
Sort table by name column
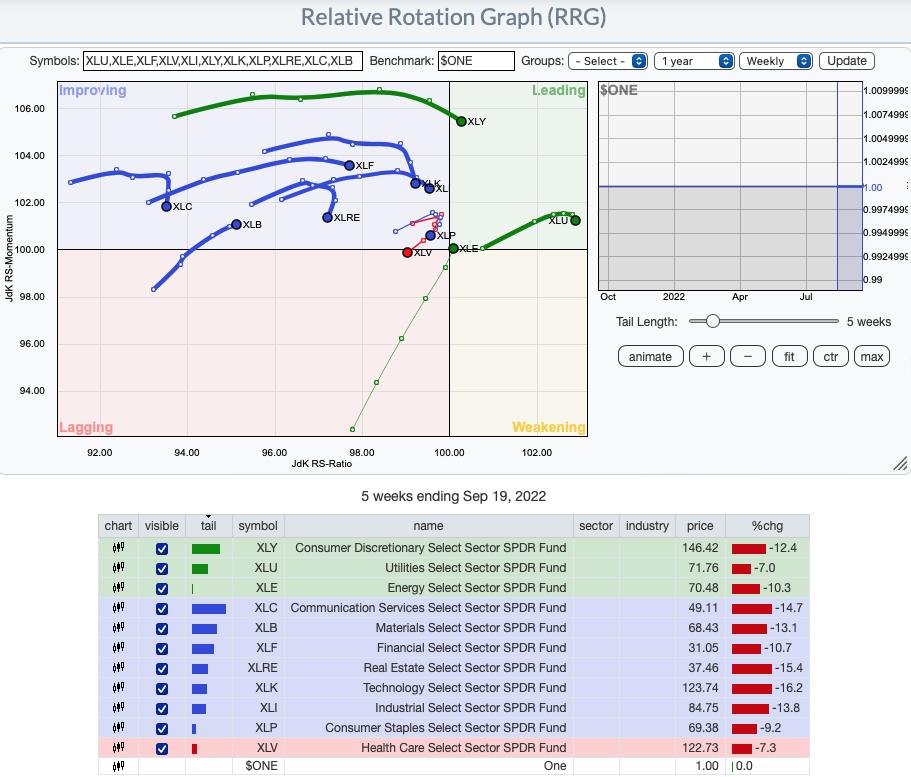[x=428, y=525]
